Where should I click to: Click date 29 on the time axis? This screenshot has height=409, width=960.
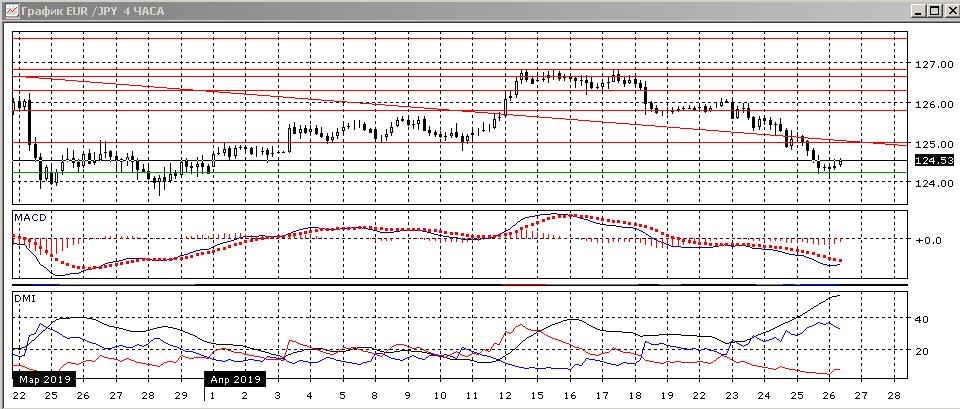coord(181,396)
